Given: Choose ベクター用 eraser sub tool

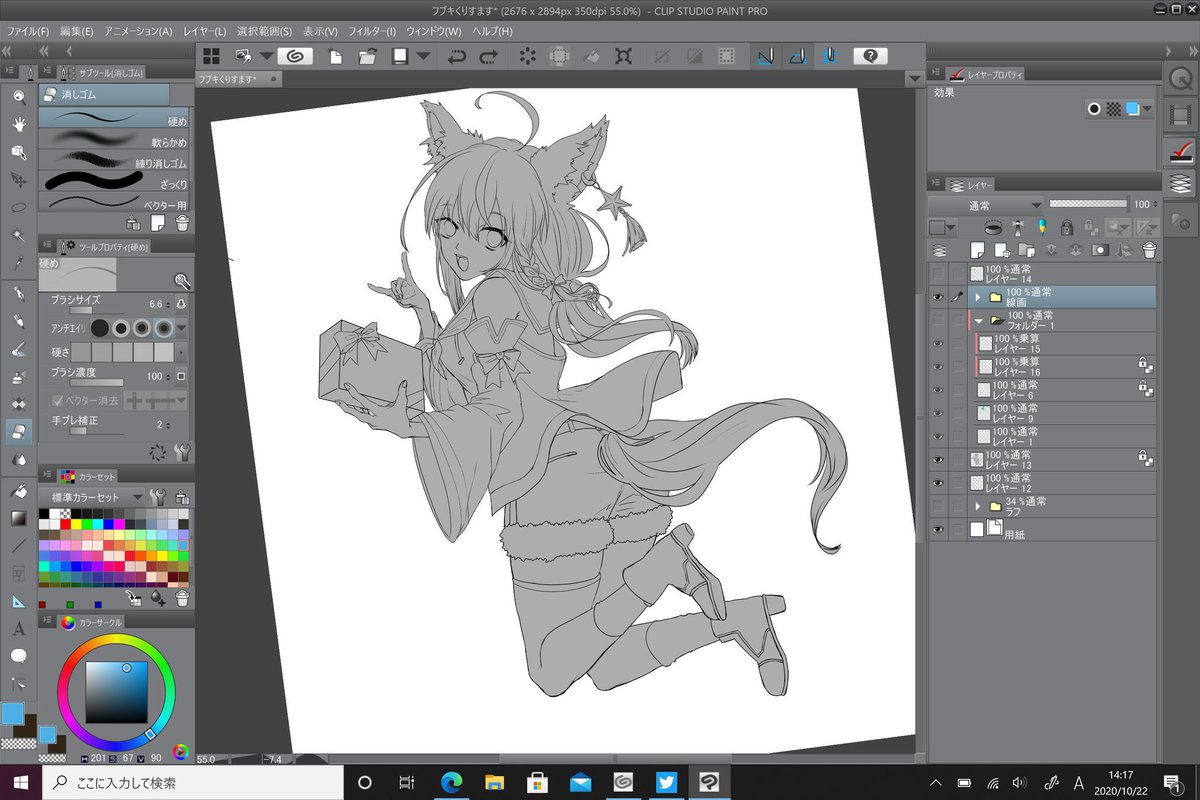Looking at the screenshot, I should 114,203.
